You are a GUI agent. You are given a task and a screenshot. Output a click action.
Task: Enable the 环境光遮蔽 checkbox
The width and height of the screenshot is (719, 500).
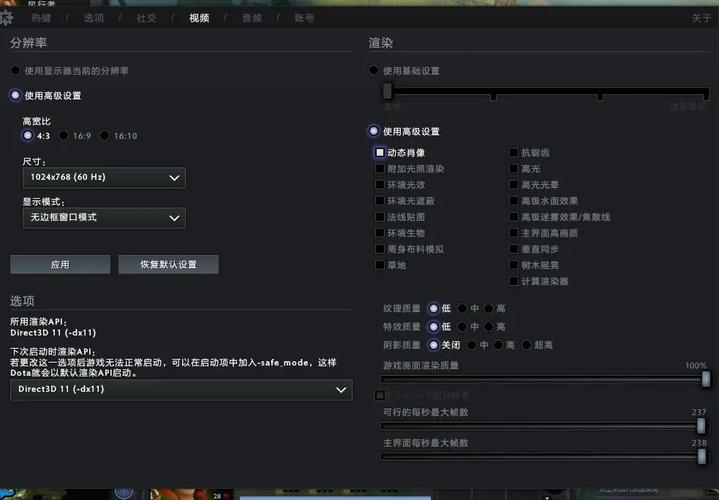[x=380, y=200]
